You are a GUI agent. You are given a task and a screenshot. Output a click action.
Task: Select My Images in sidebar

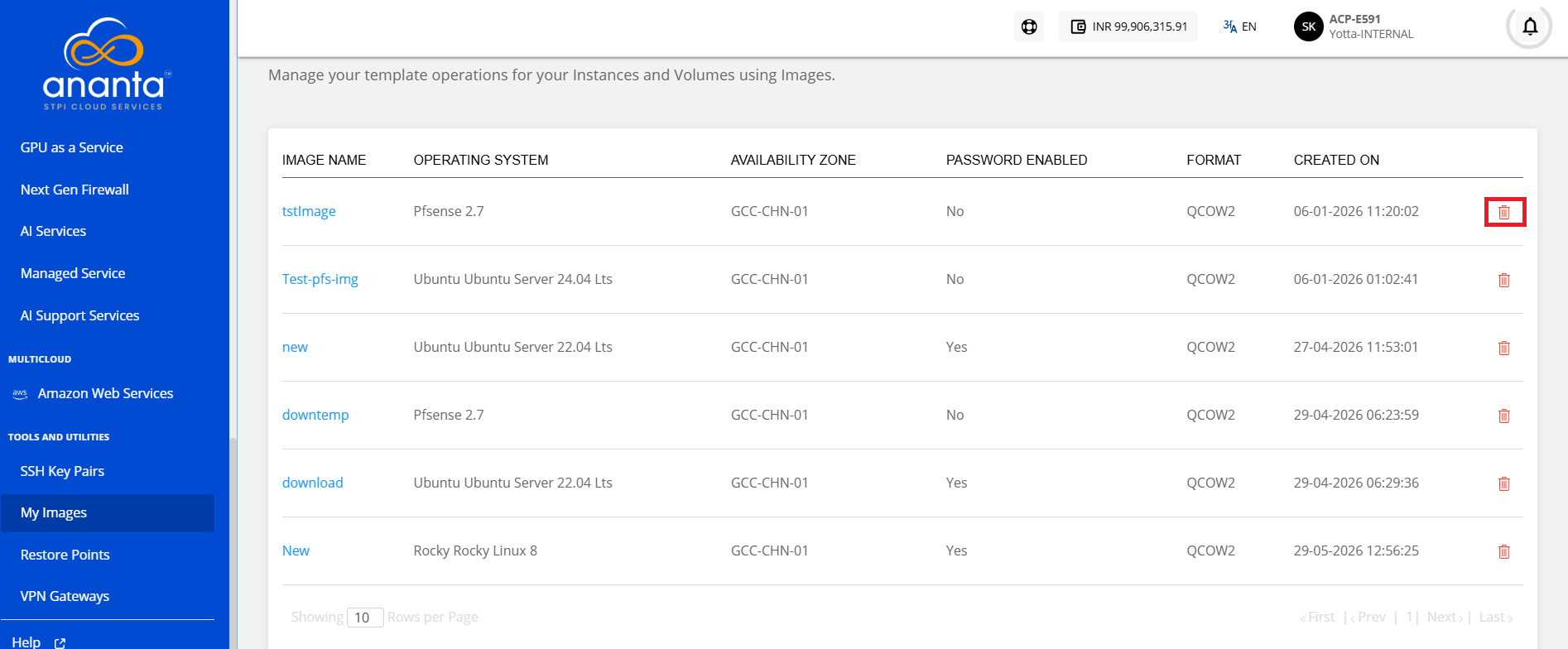pos(108,513)
